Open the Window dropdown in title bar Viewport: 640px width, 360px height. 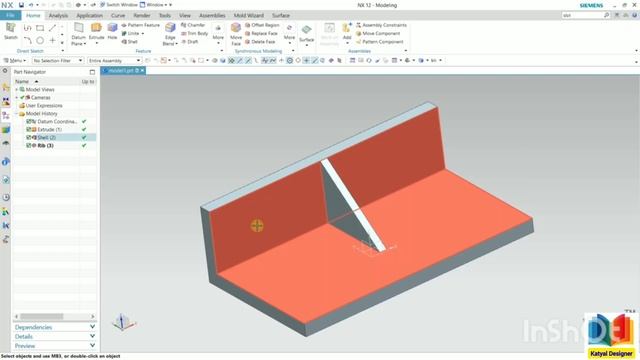click(156, 5)
